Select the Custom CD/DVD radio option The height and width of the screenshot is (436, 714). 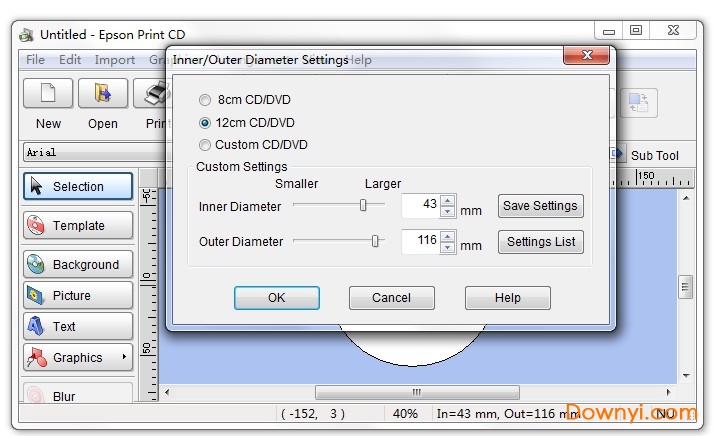(205, 145)
